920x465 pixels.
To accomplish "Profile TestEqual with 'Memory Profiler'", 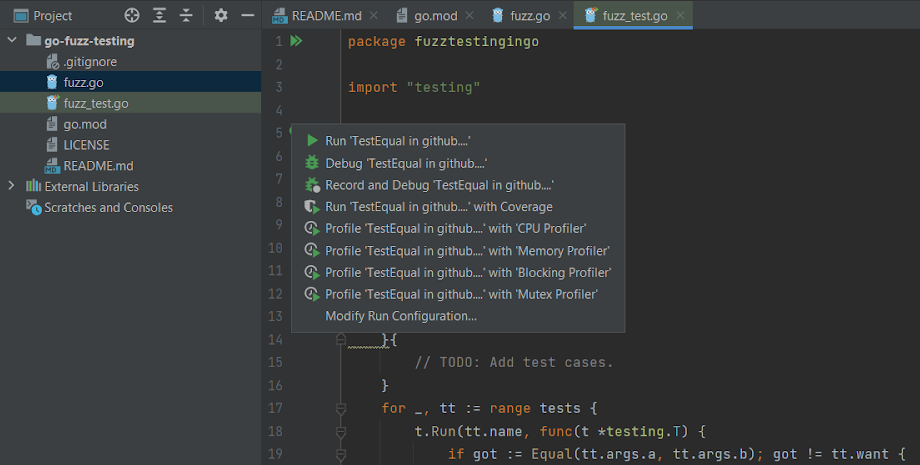I will tap(458, 251).
